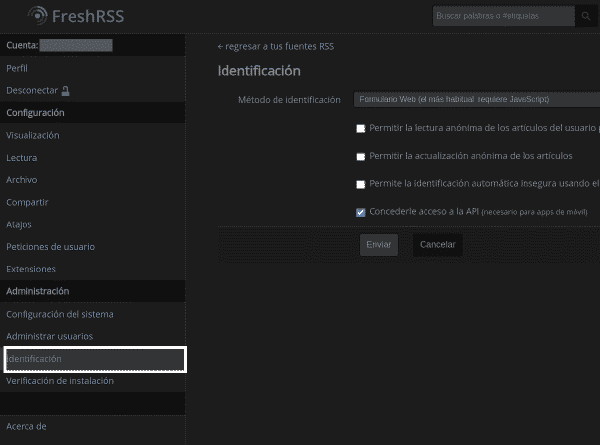
Task: Open Visualización settings page
Action: click(x=33, y=135)
